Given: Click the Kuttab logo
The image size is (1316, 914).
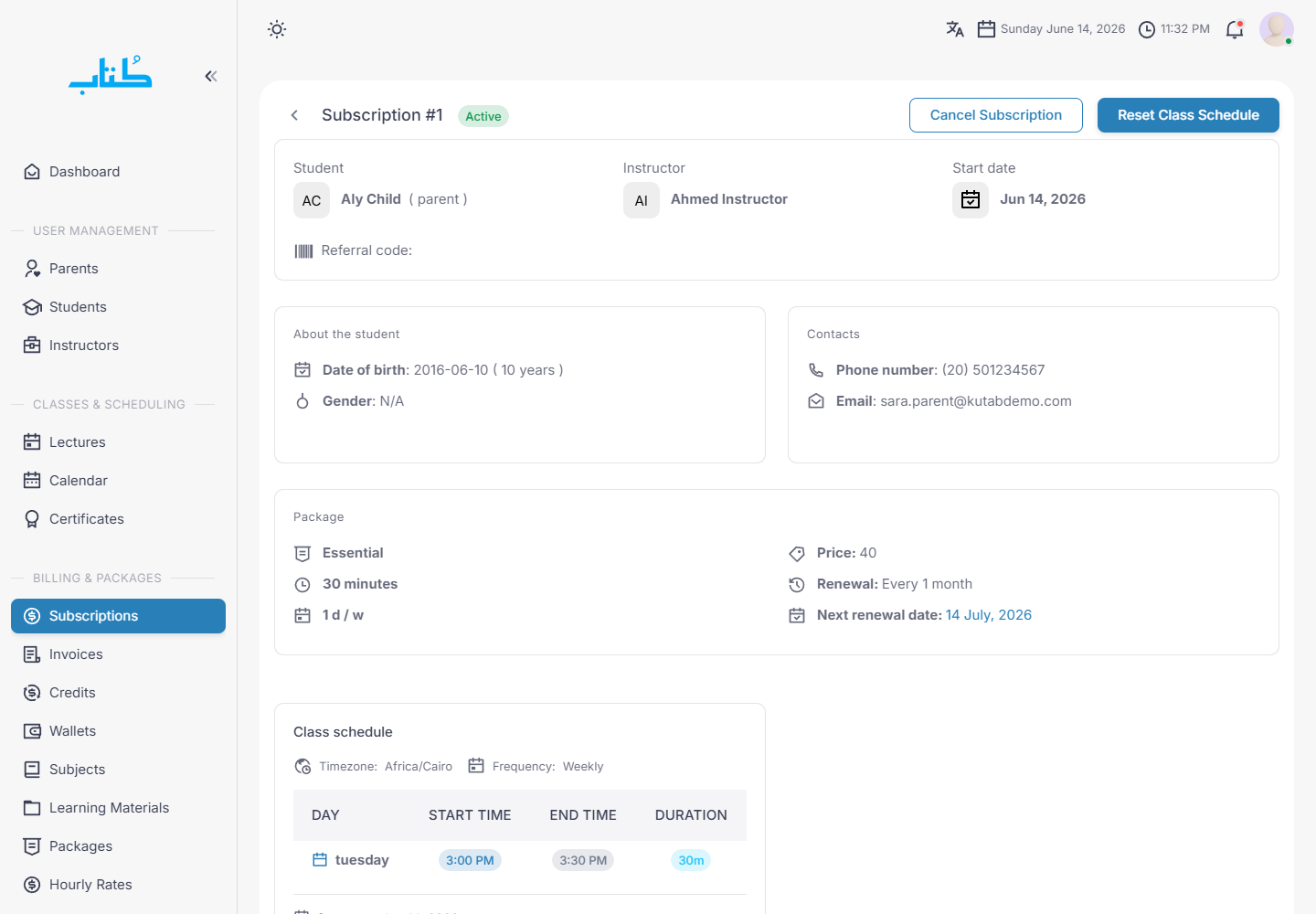Looking at the screenshot, I should tap(111, 75).
